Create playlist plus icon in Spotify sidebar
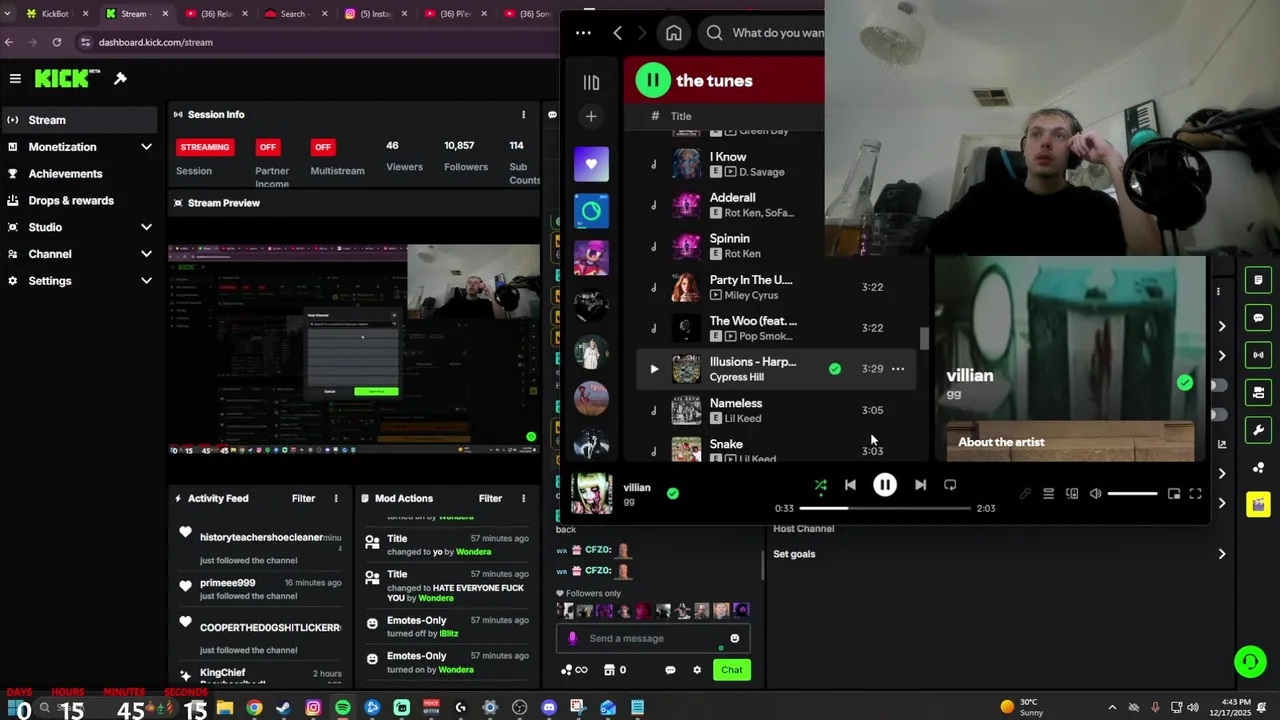The height and width of the screenshot is (720, 1280). click(x=591, y=117)
